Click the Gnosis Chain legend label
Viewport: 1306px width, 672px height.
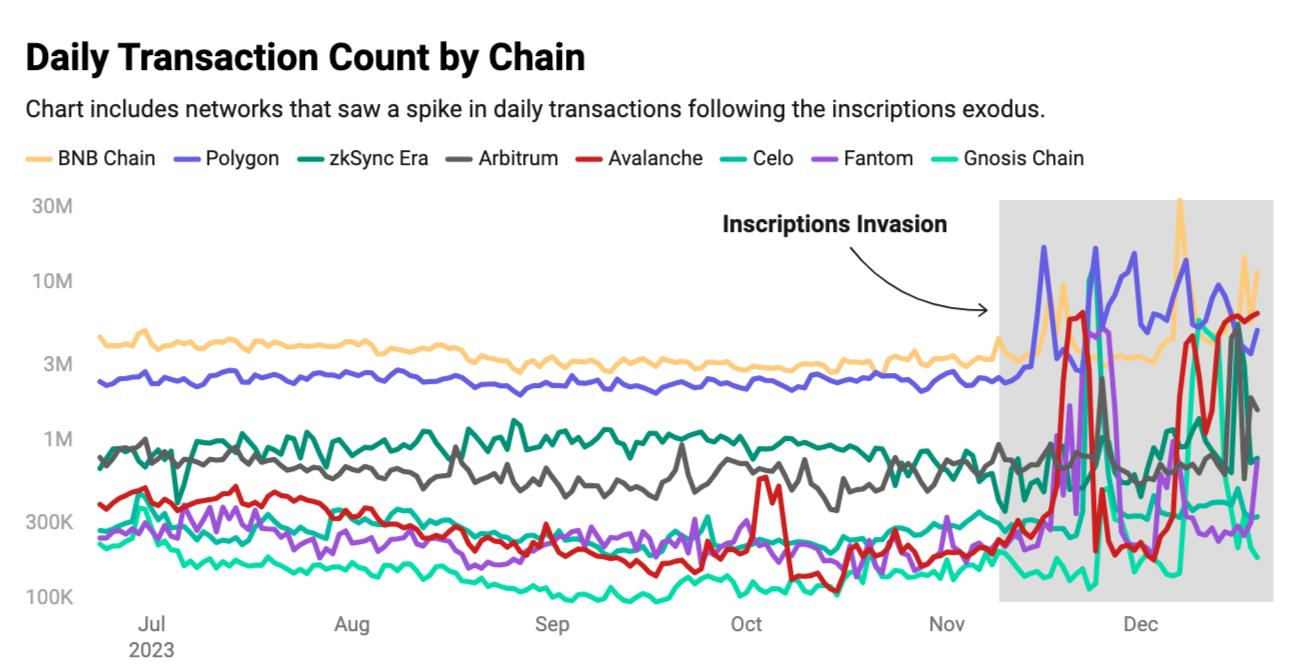click(x=1022, y=158)
